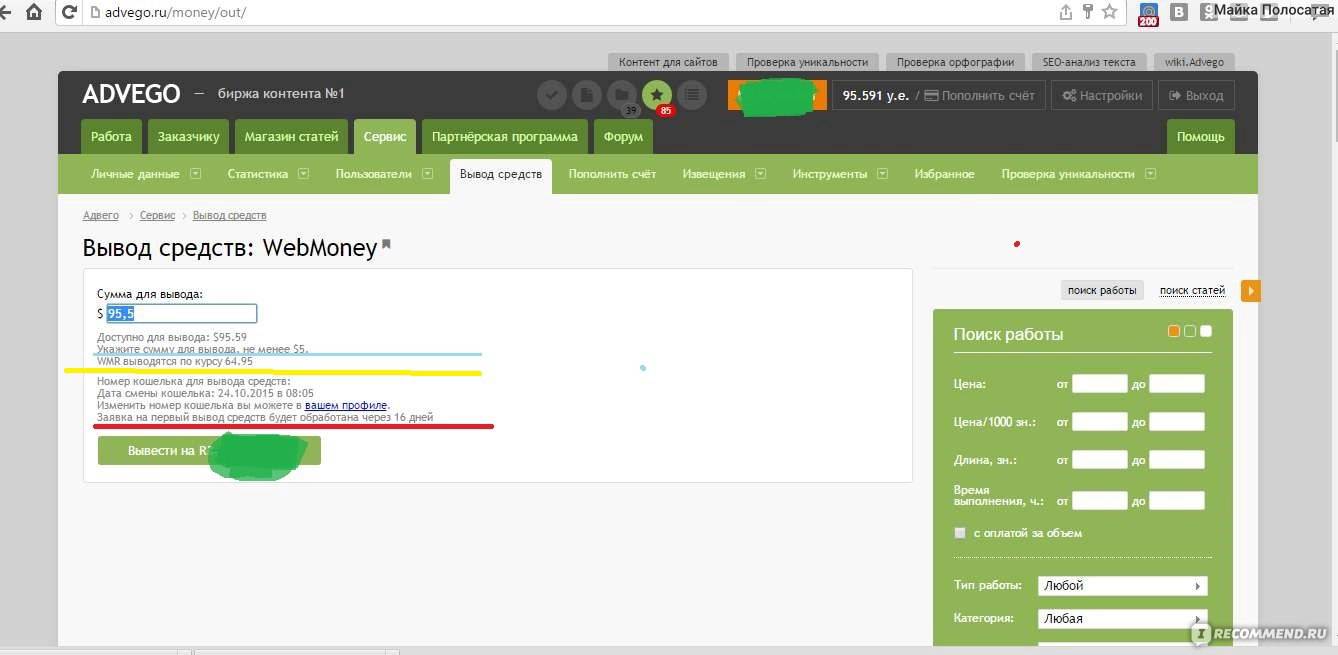Open the Форум tab

624,137
